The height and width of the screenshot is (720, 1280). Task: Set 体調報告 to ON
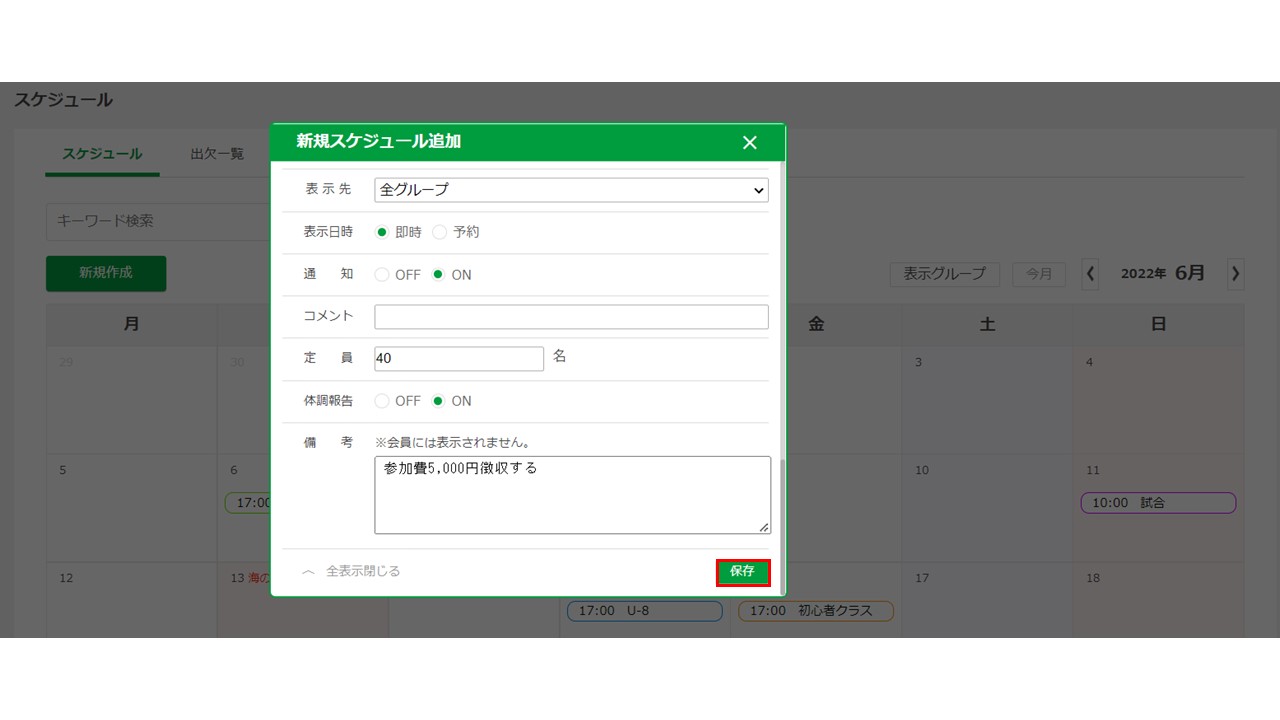438,401
